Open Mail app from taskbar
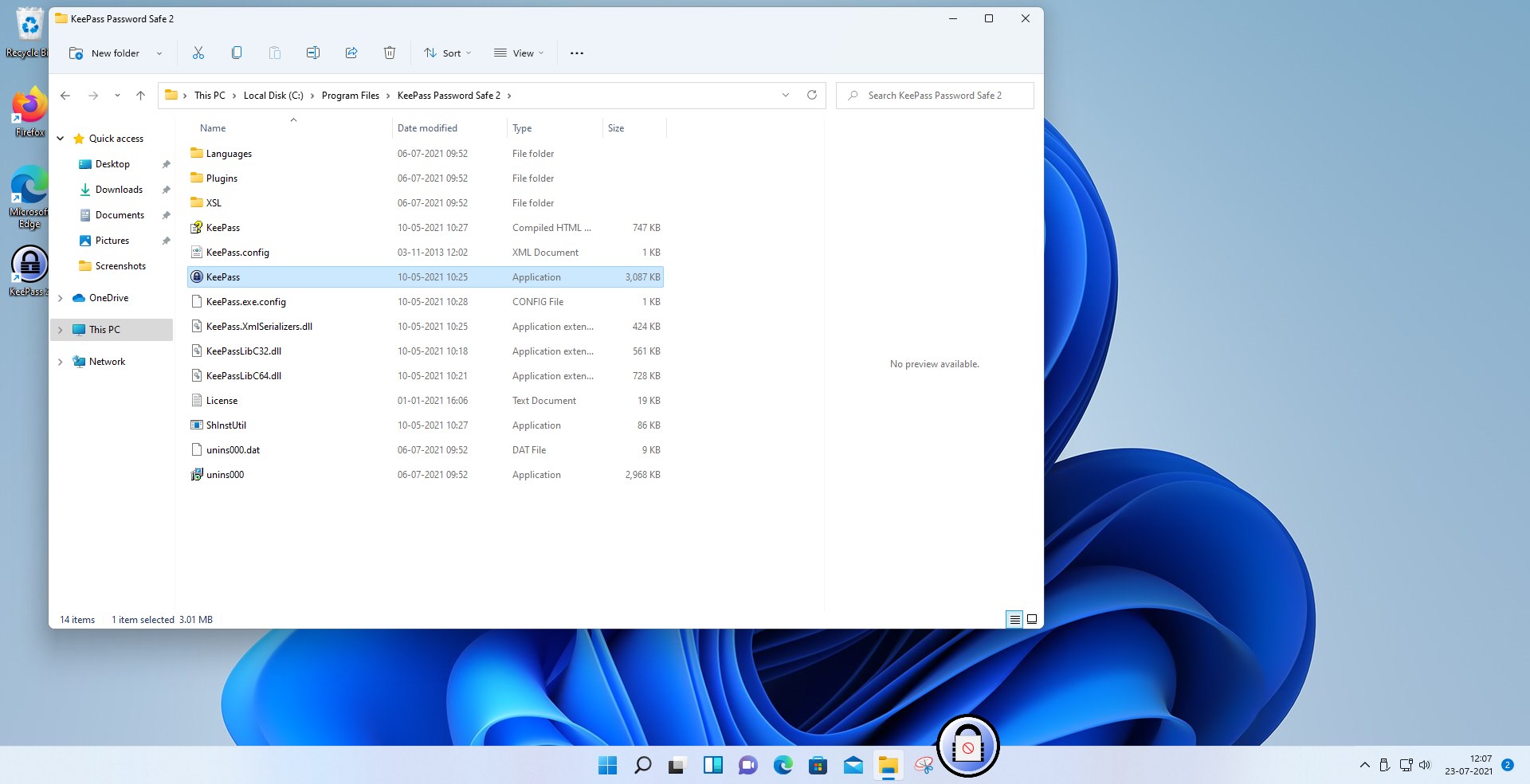The width and height of the screenshot is (1530, 784). [853, 766]
